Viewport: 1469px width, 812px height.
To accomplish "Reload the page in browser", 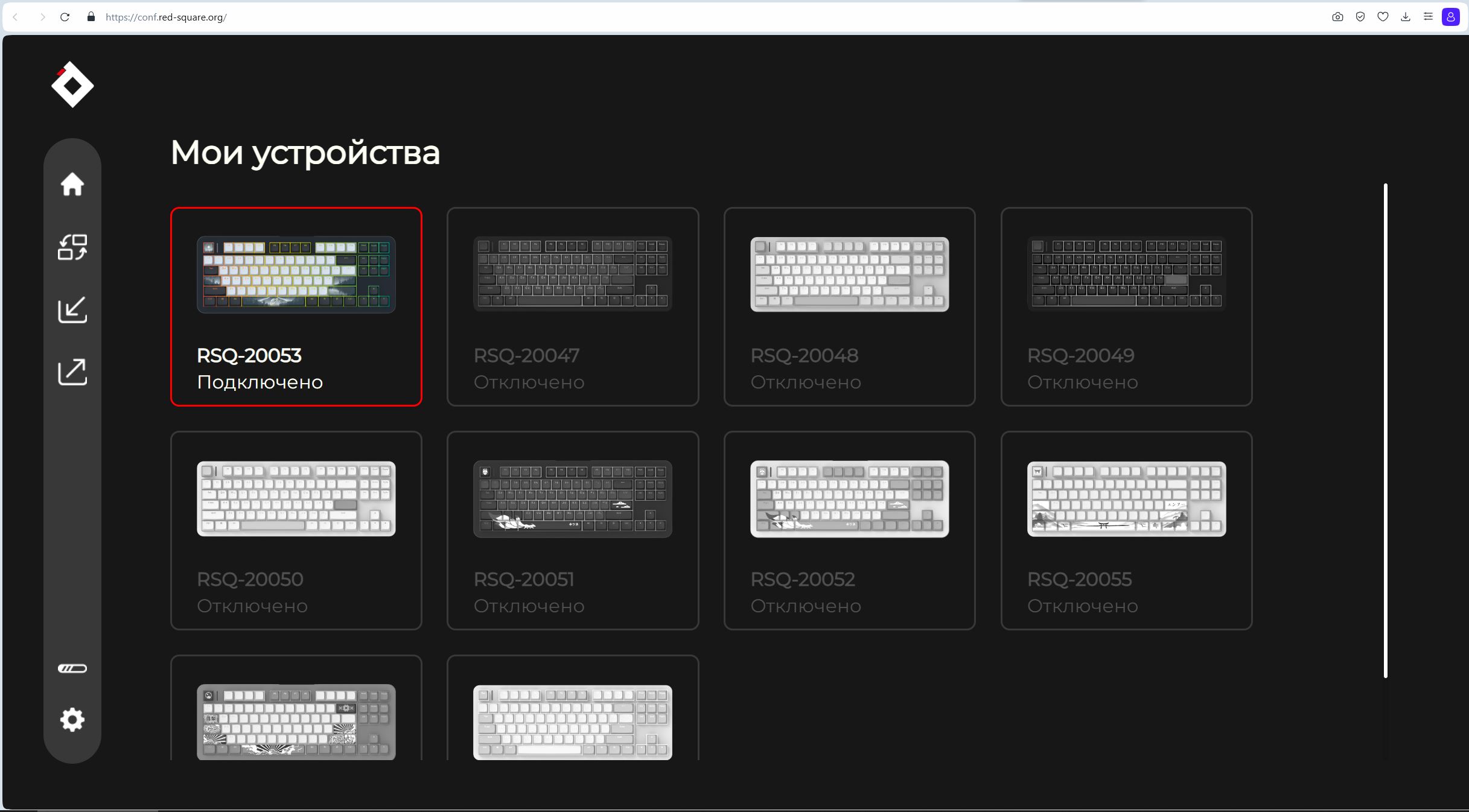I will [x=65, y=17].
